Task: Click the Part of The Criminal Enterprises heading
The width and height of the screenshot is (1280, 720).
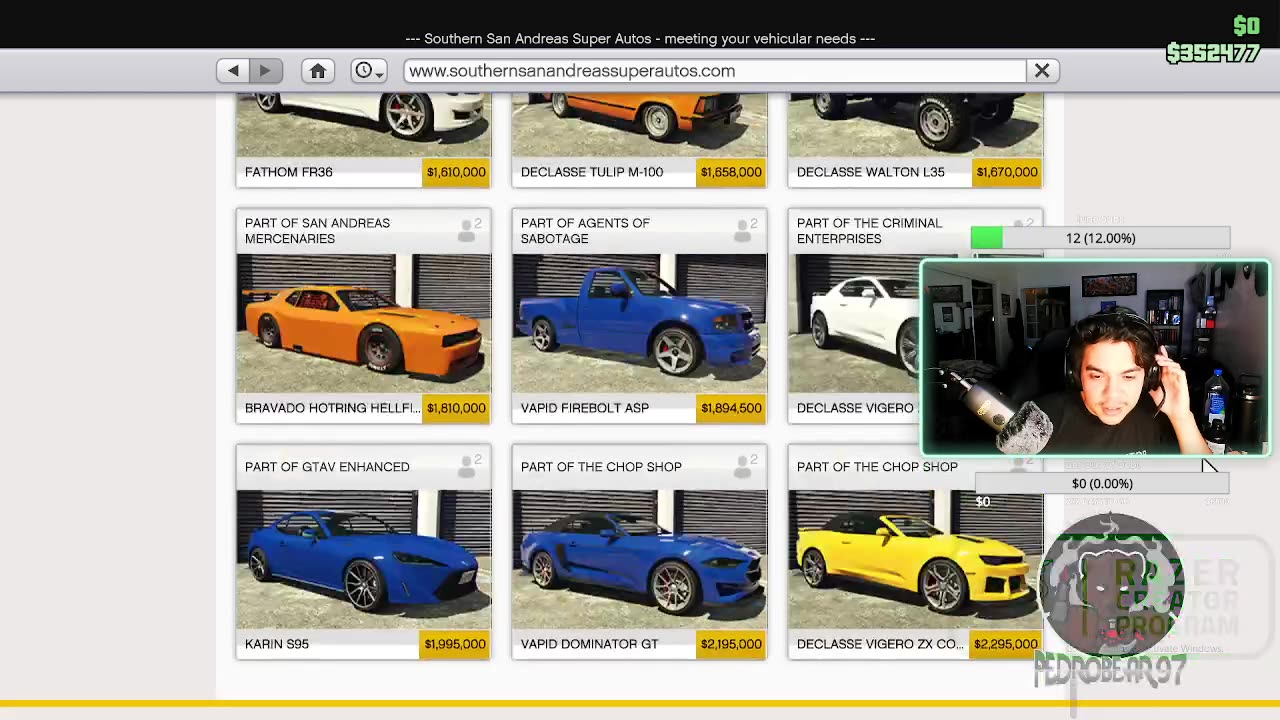Action: [869, 231]
